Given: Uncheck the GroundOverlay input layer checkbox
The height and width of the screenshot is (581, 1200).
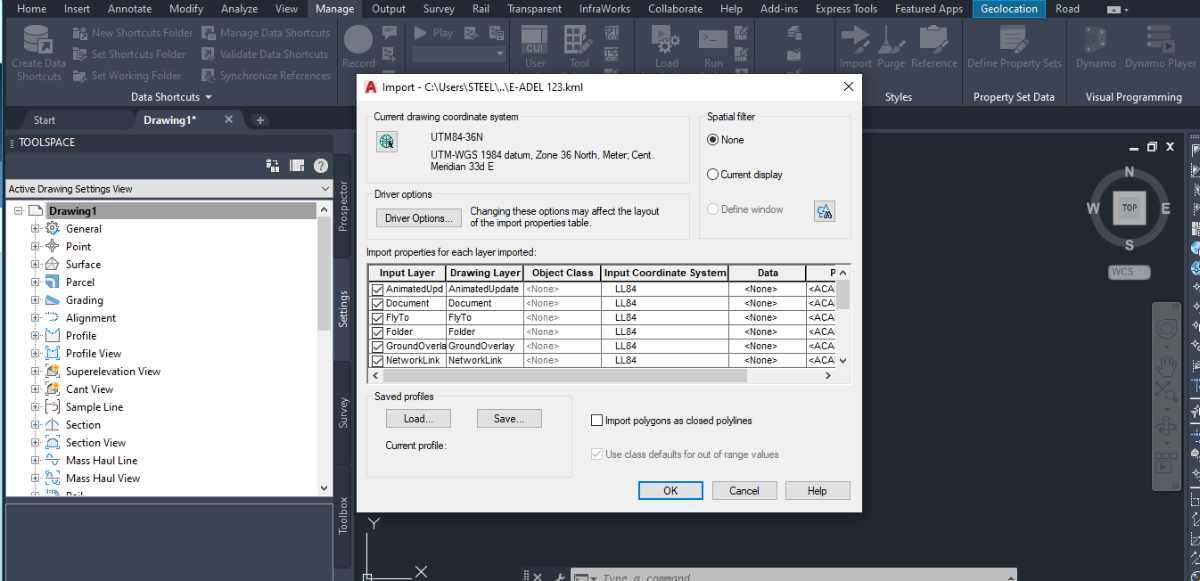Looking at the screenshot, I should [x=377, y=346].
